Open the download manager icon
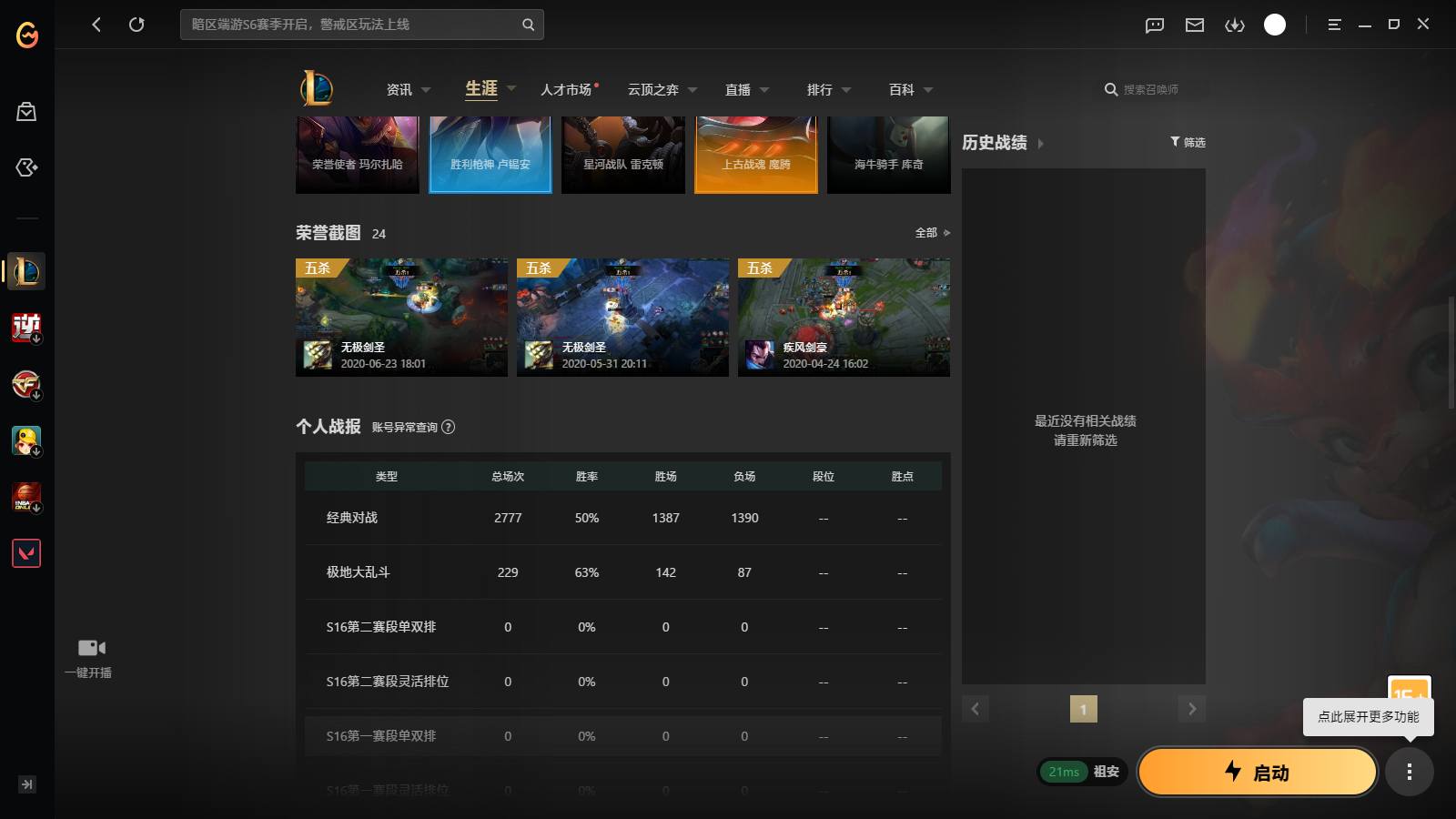Screen dimensions: 1456x819 pyautogui.click(x=1235, y=25)
